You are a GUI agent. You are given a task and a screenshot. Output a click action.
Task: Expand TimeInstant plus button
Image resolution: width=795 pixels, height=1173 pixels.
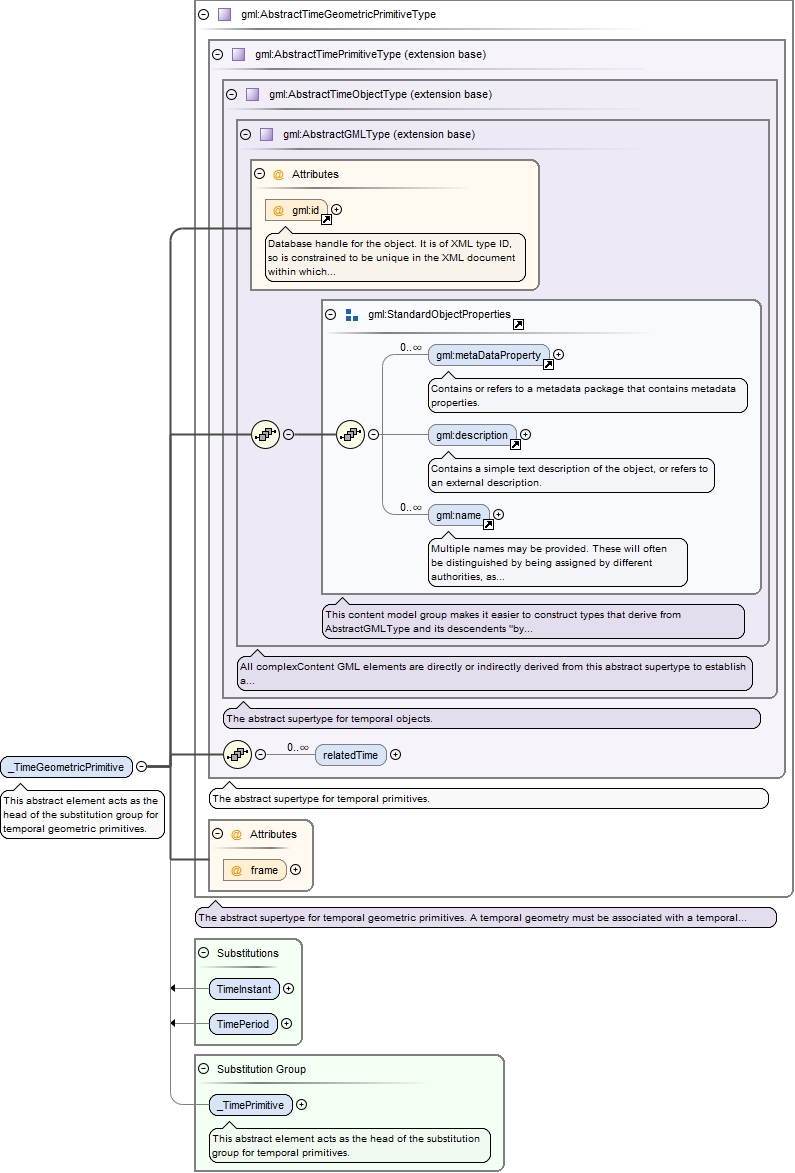click(289, 988)
